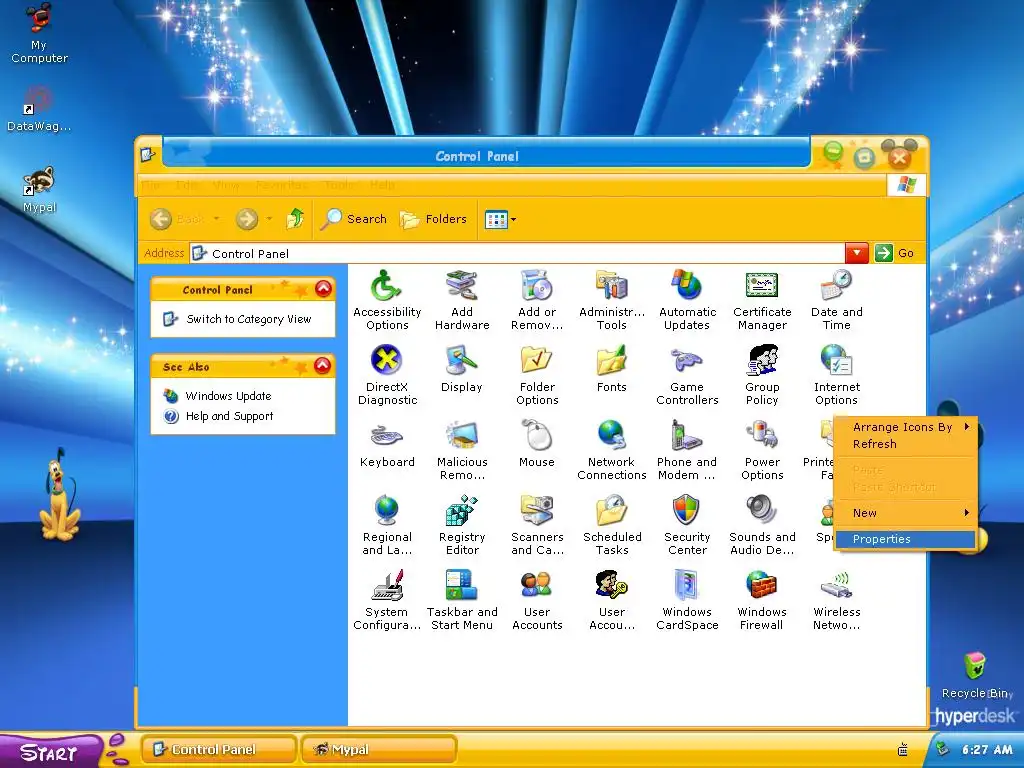Viewport: 1024px width, 768px height.
Task: Open User Accounts people icon
Action: (537, 586)
